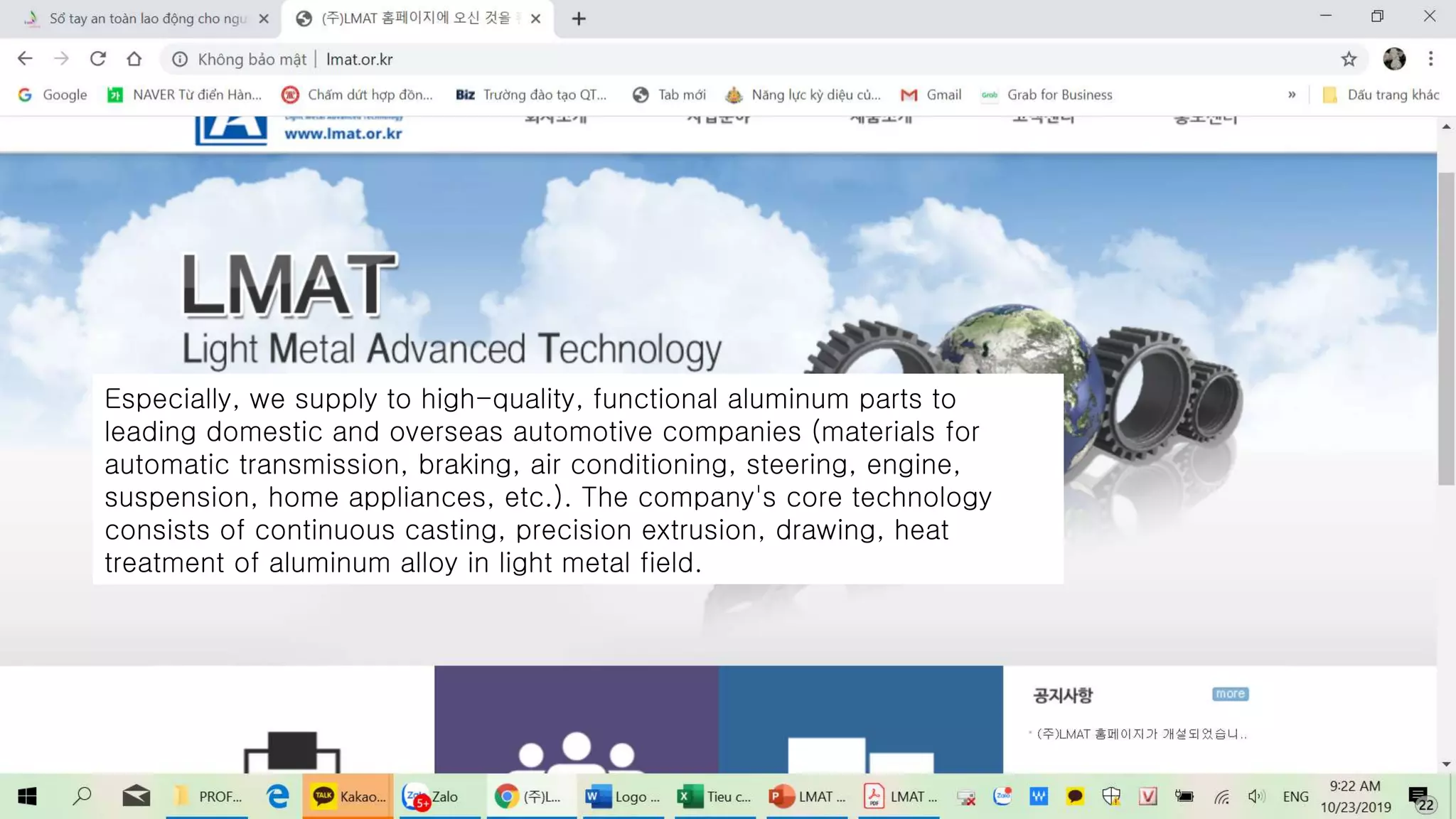Switch to the PDF LMAT document

coord(899,796)
